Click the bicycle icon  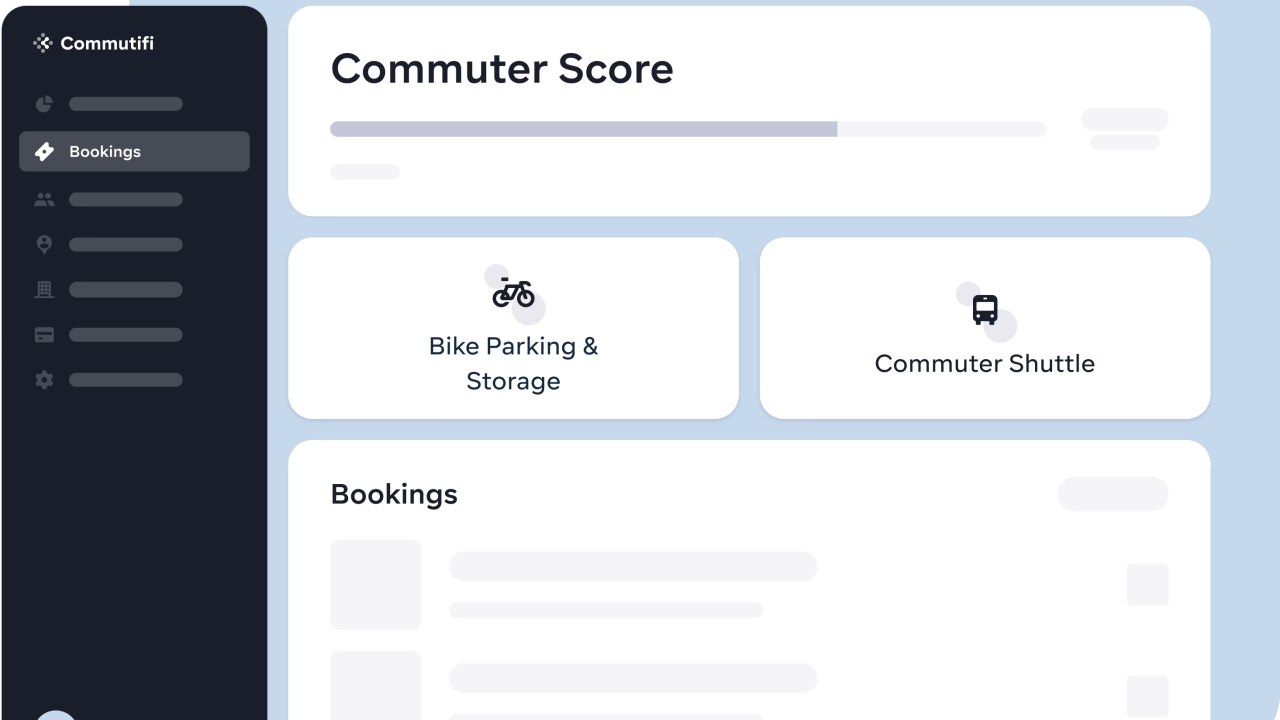point(513,293)
